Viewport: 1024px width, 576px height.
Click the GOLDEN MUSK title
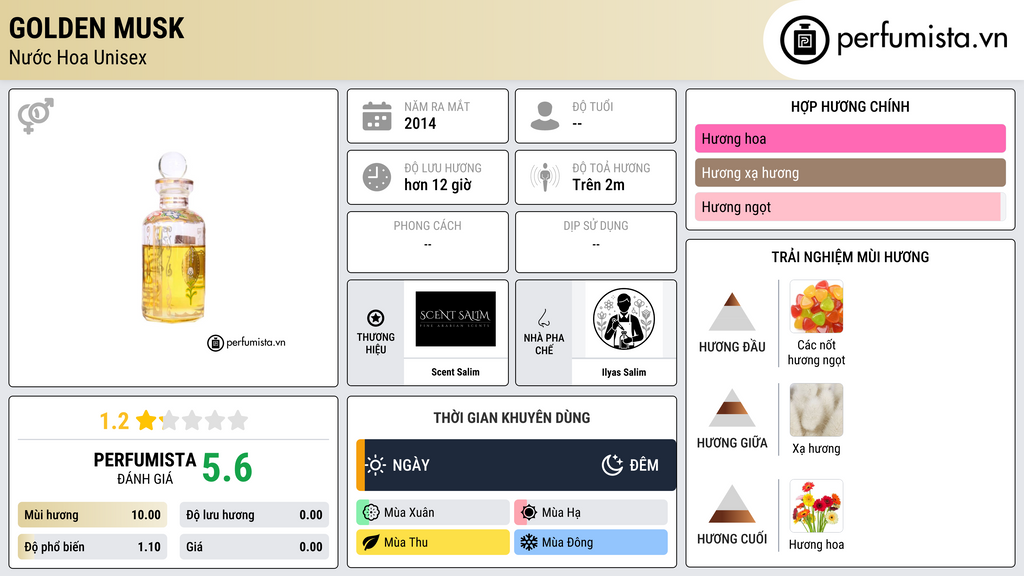point(97,28)
